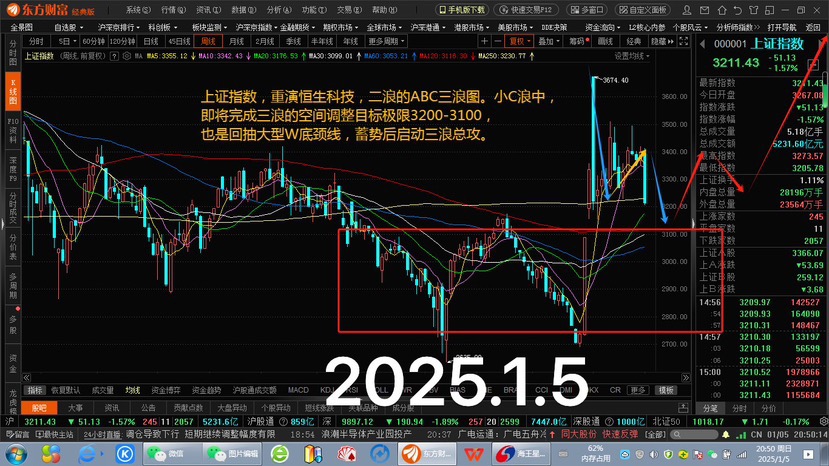Select 分时图 in left sidebar
The image size is (829, 466).
pyautogui.click(x=13, y=52)
